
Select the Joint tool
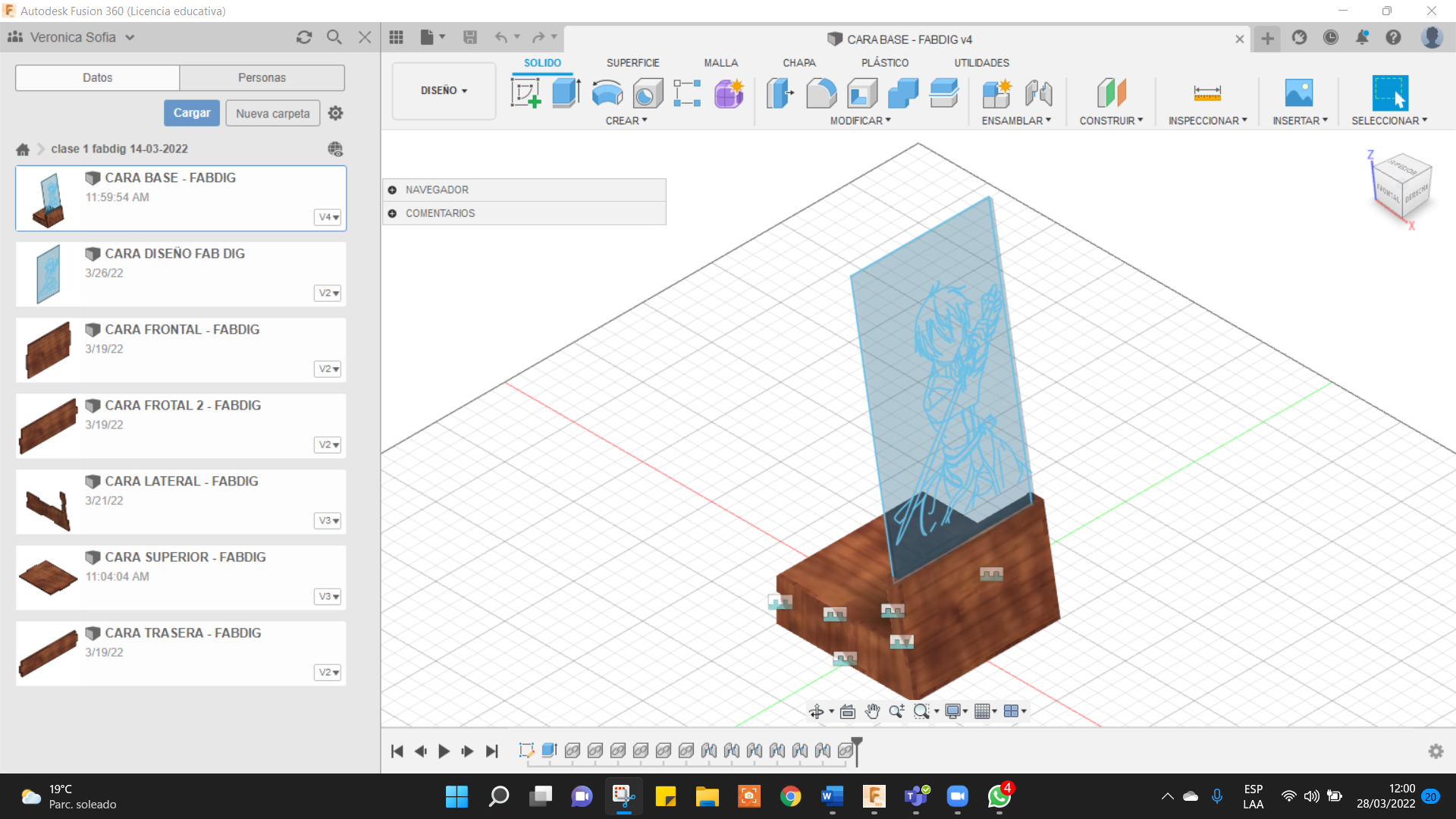tap(1038, 93)
